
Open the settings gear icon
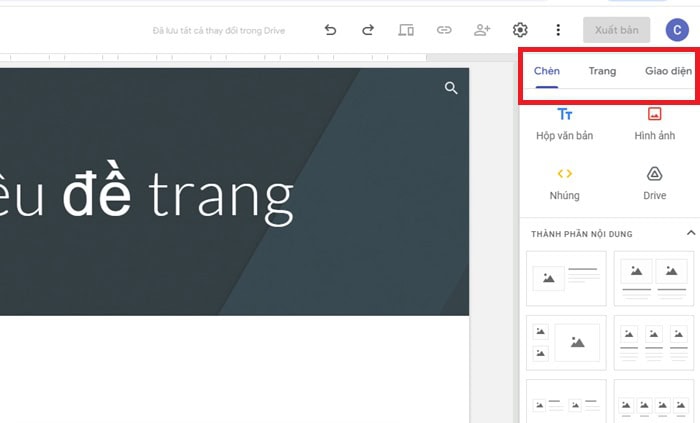point(520,30)
